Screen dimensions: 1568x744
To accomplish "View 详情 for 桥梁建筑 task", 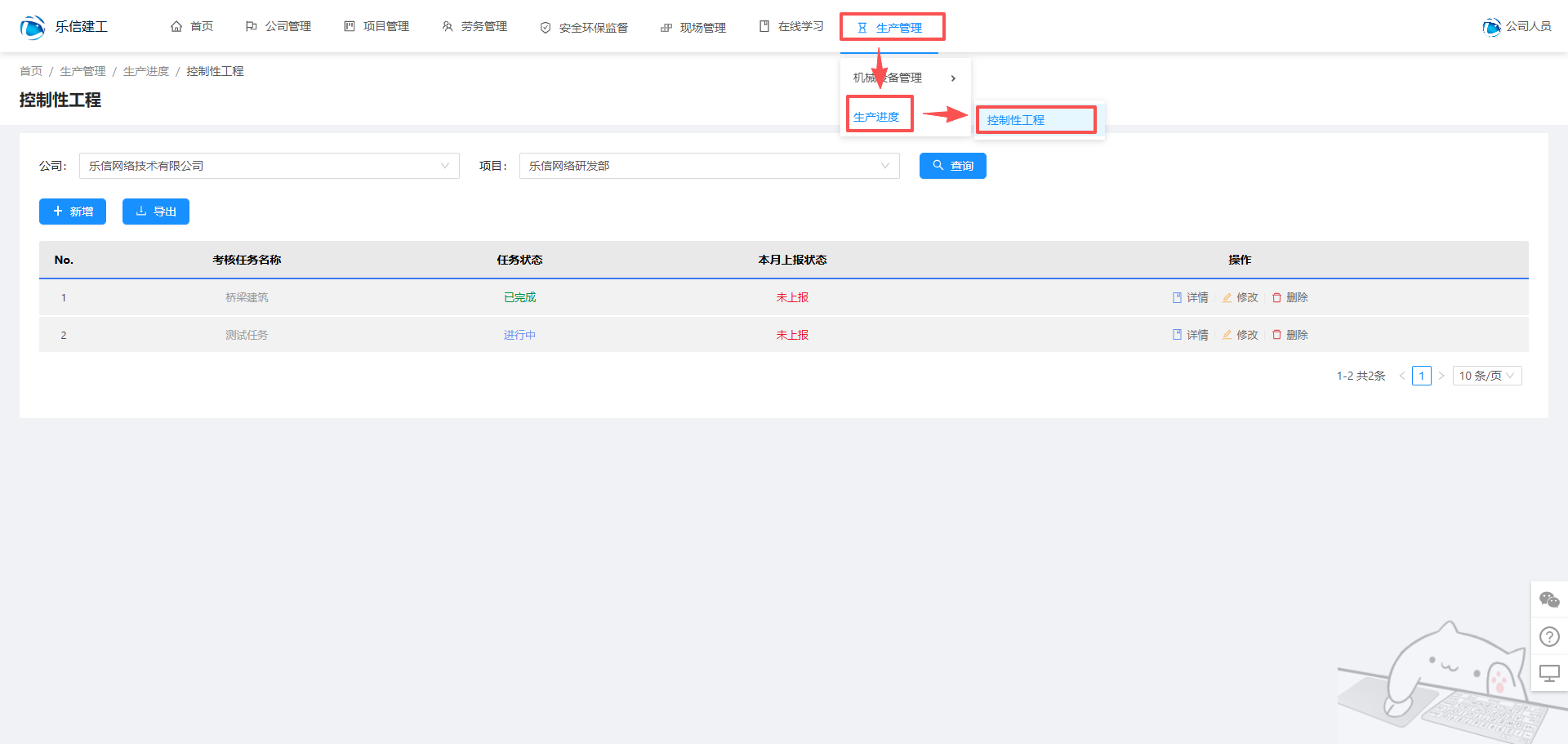I will pyautogui.click(x=1190, y=297).
